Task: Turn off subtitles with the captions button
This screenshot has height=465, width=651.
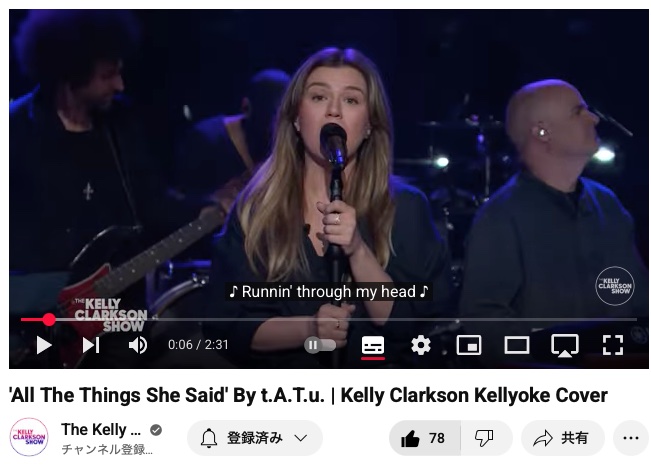Action: pos(373,345)
